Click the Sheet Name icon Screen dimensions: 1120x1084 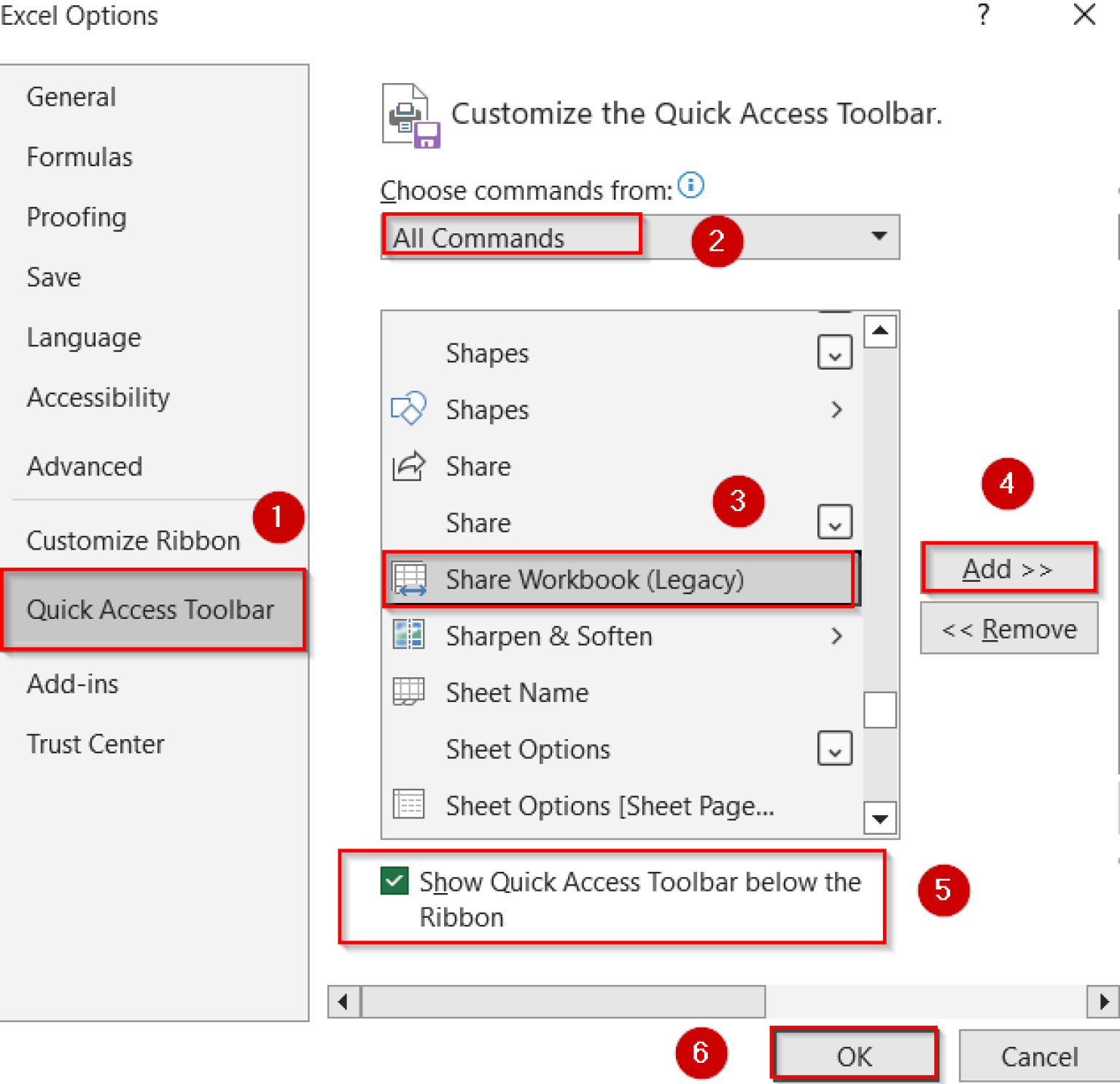click(410, 692)
